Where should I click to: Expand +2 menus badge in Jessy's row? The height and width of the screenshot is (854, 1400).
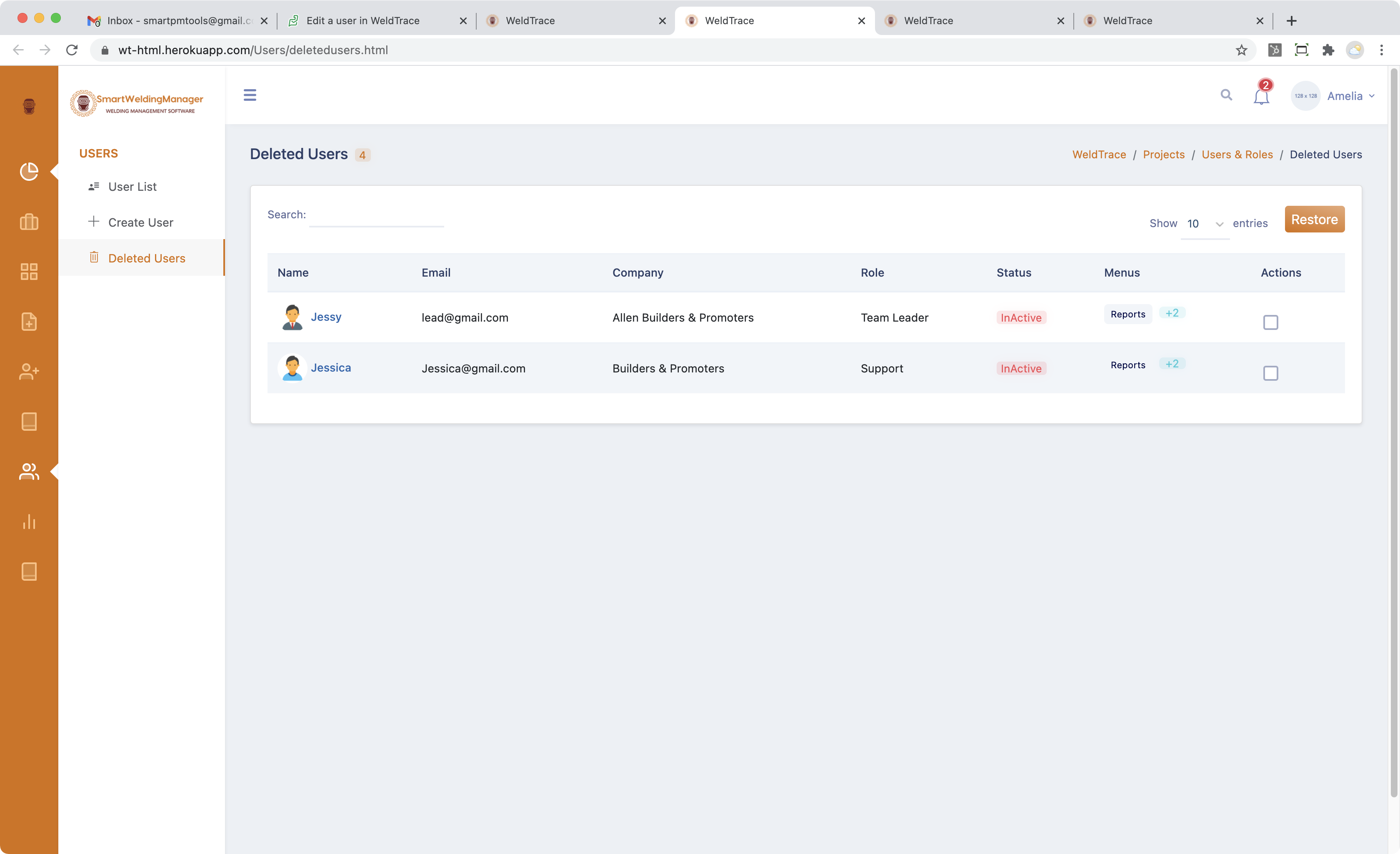[1172, 312]
